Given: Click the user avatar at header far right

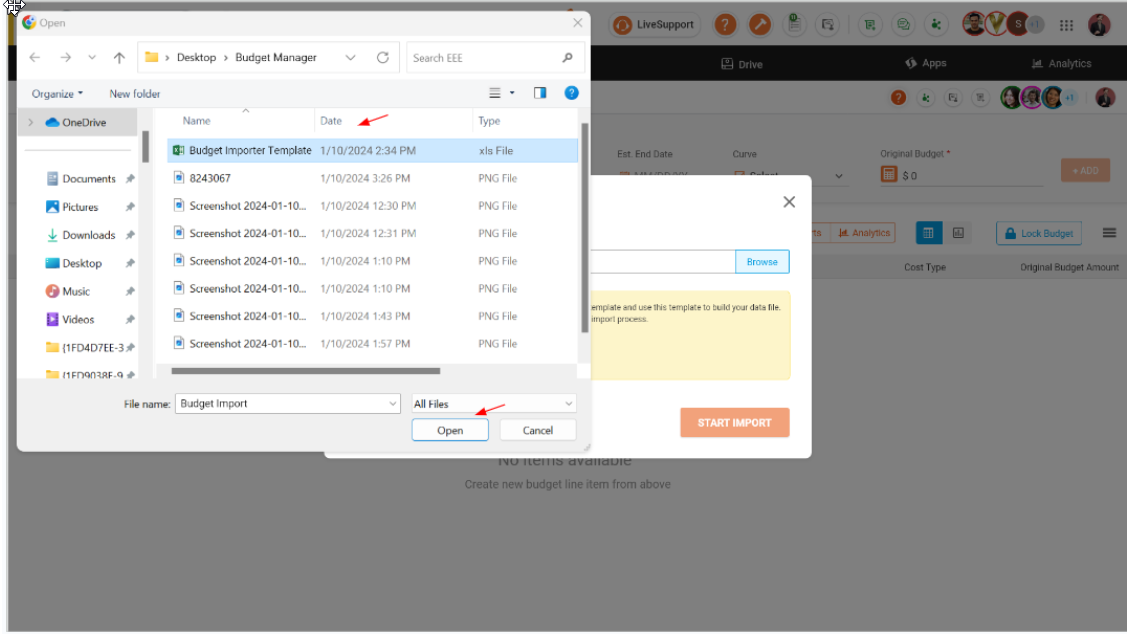Looking at the screenshot, I should pos(1099,25).
